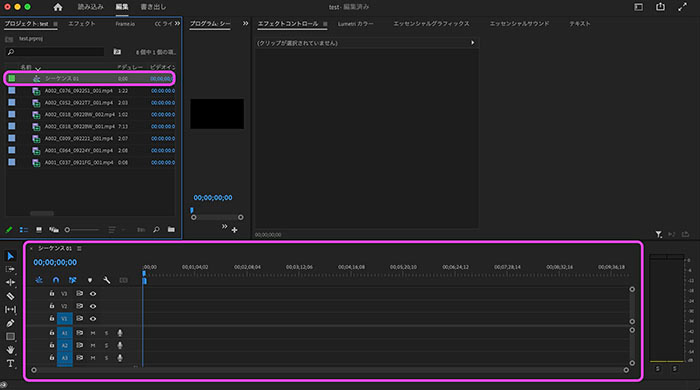Select the Rectangle tool

[10, 336]
